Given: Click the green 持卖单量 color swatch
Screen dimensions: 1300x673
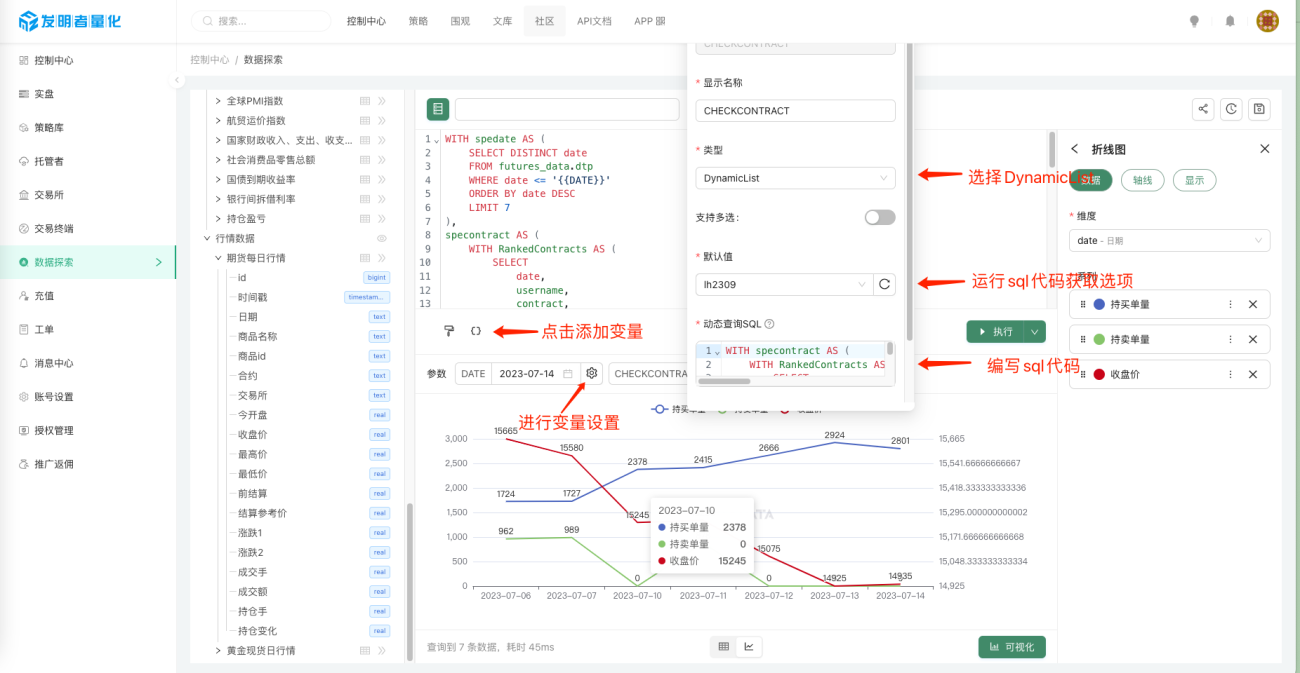Looking at the screenshot, I should click(1100, 339).
